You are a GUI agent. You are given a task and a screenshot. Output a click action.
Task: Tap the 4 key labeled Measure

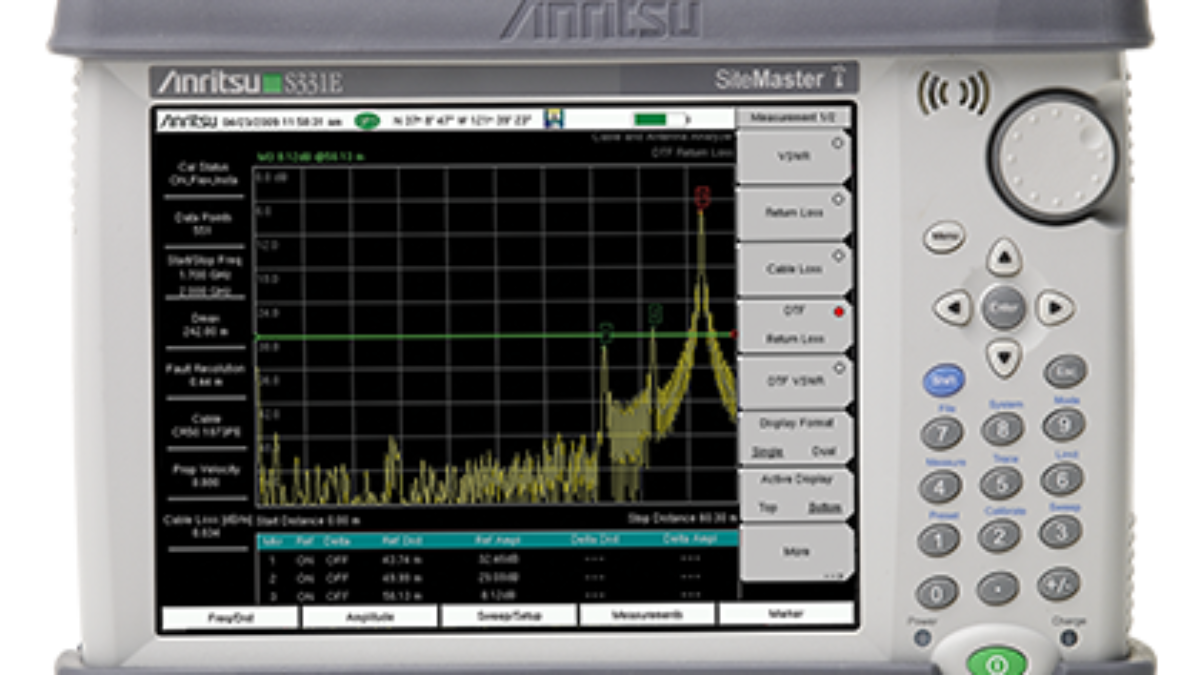pyautogui.click(x=940, y=487)
